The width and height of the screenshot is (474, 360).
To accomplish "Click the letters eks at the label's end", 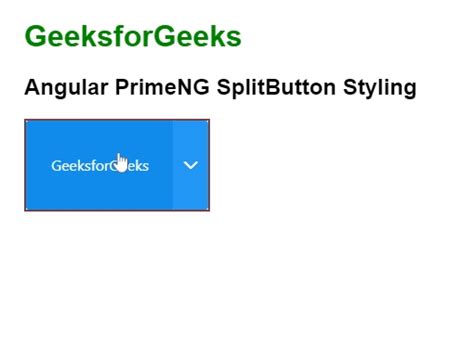I will tap(138, 166).
